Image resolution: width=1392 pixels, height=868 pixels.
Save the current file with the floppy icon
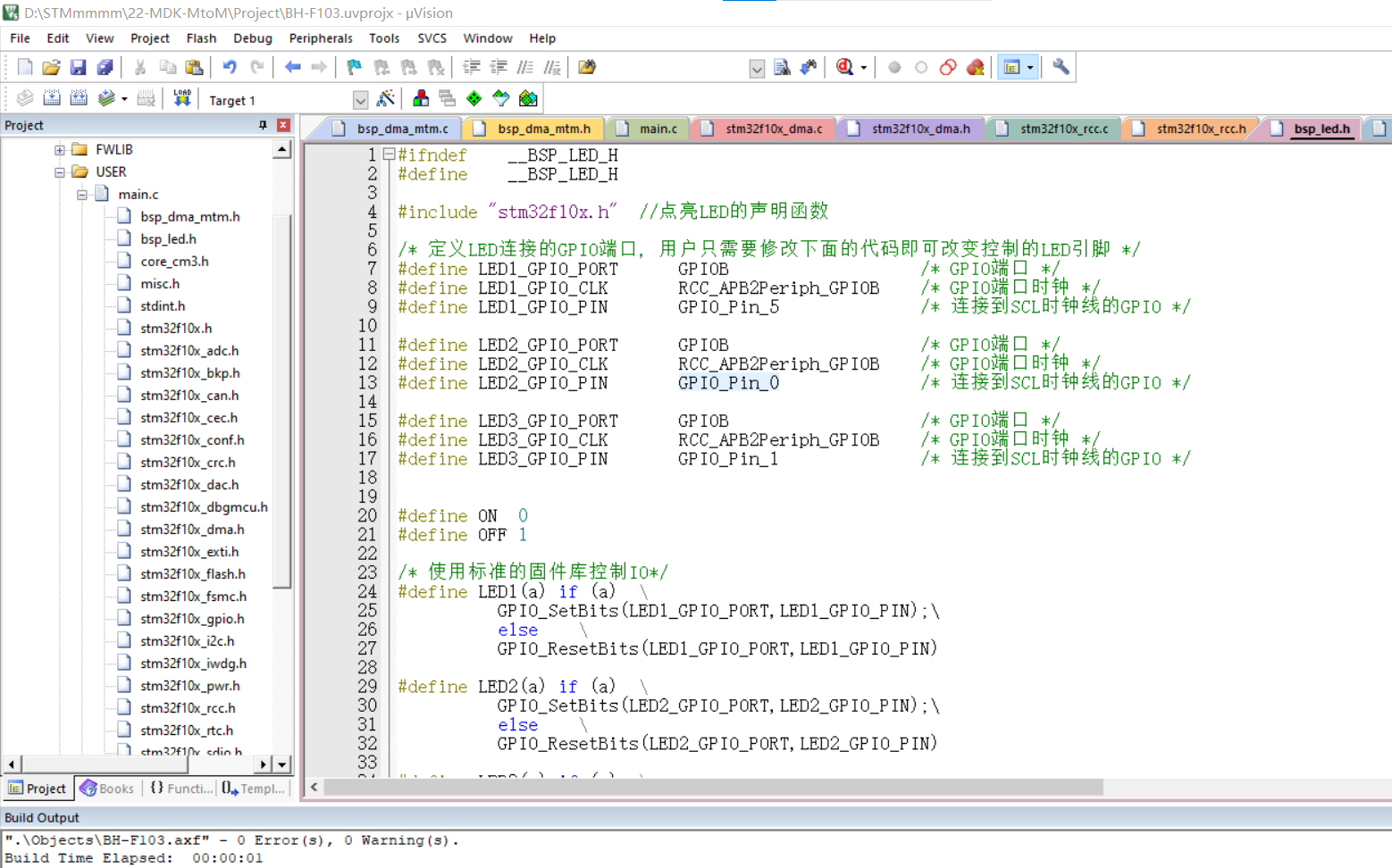78,67
